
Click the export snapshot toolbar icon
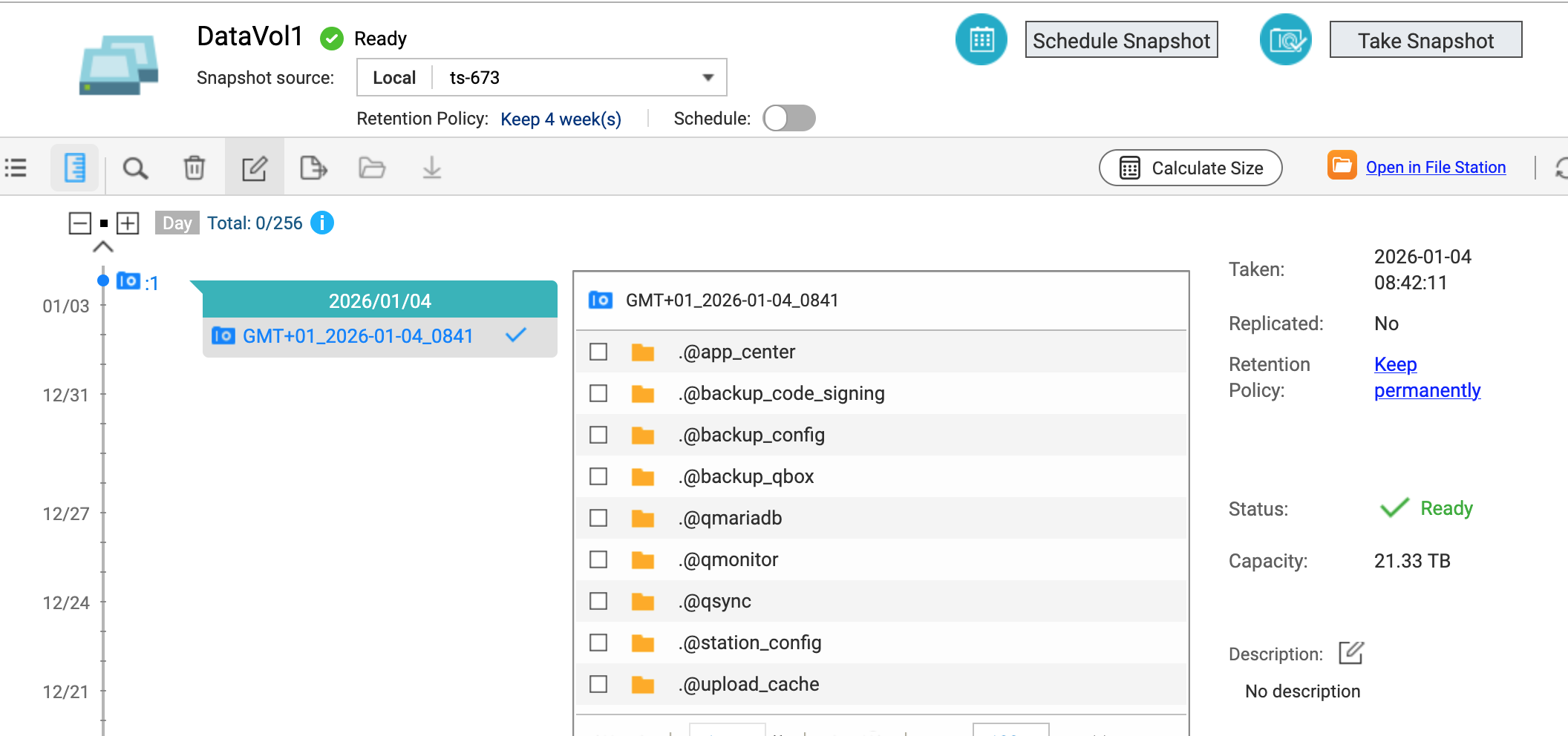313,168
